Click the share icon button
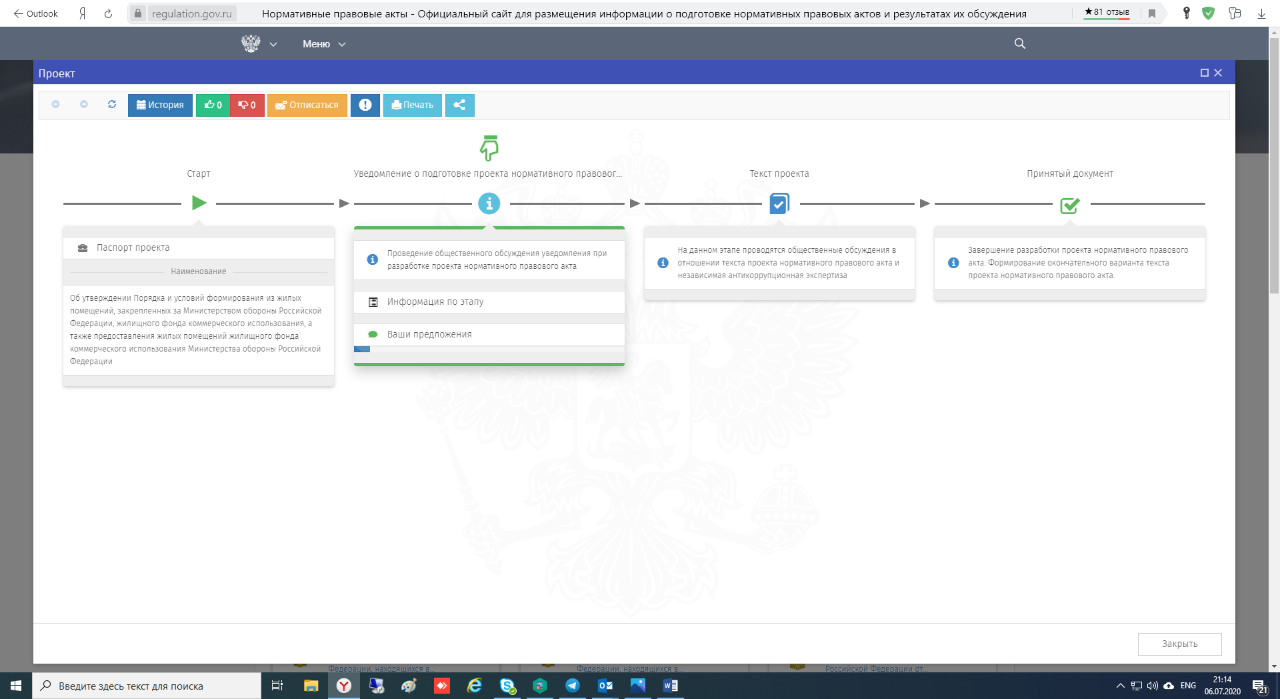The image size is (1280, 699). (460, 105)
